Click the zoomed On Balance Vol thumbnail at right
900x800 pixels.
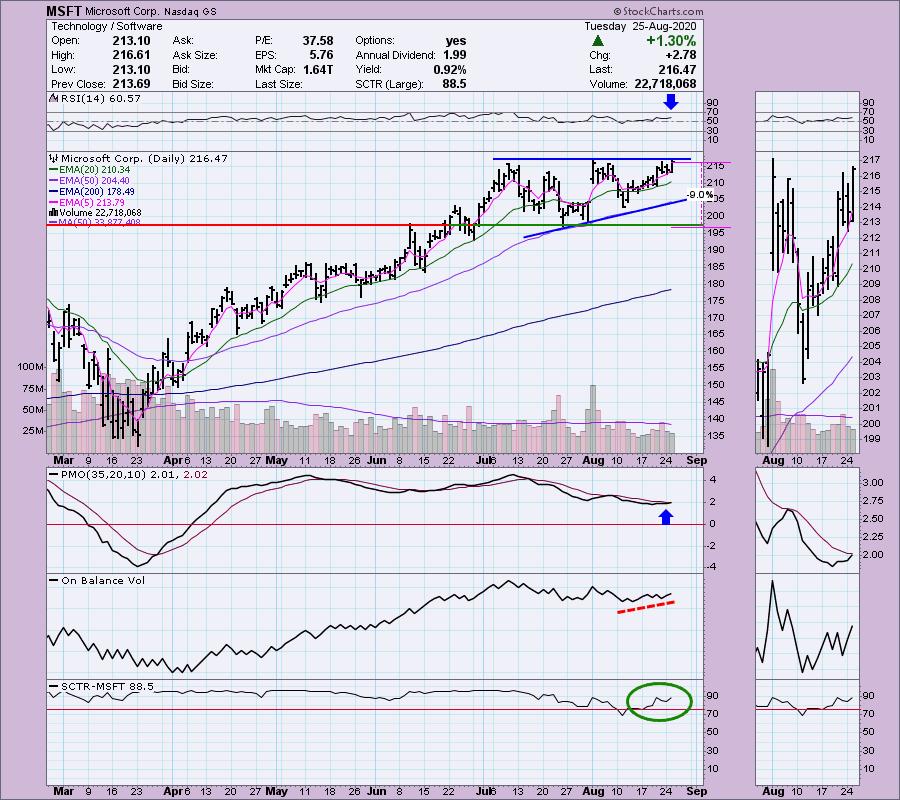(x=807, y=626)
